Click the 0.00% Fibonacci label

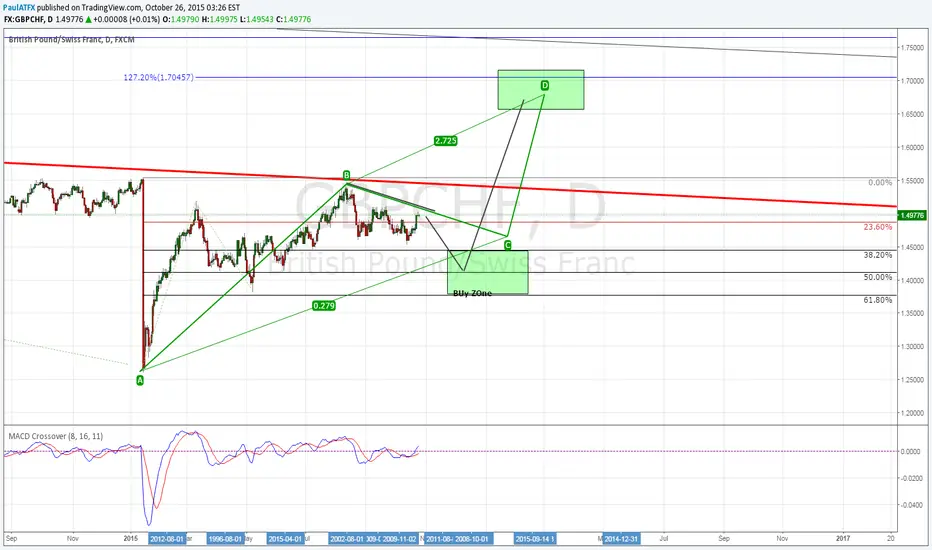(880, 183)
